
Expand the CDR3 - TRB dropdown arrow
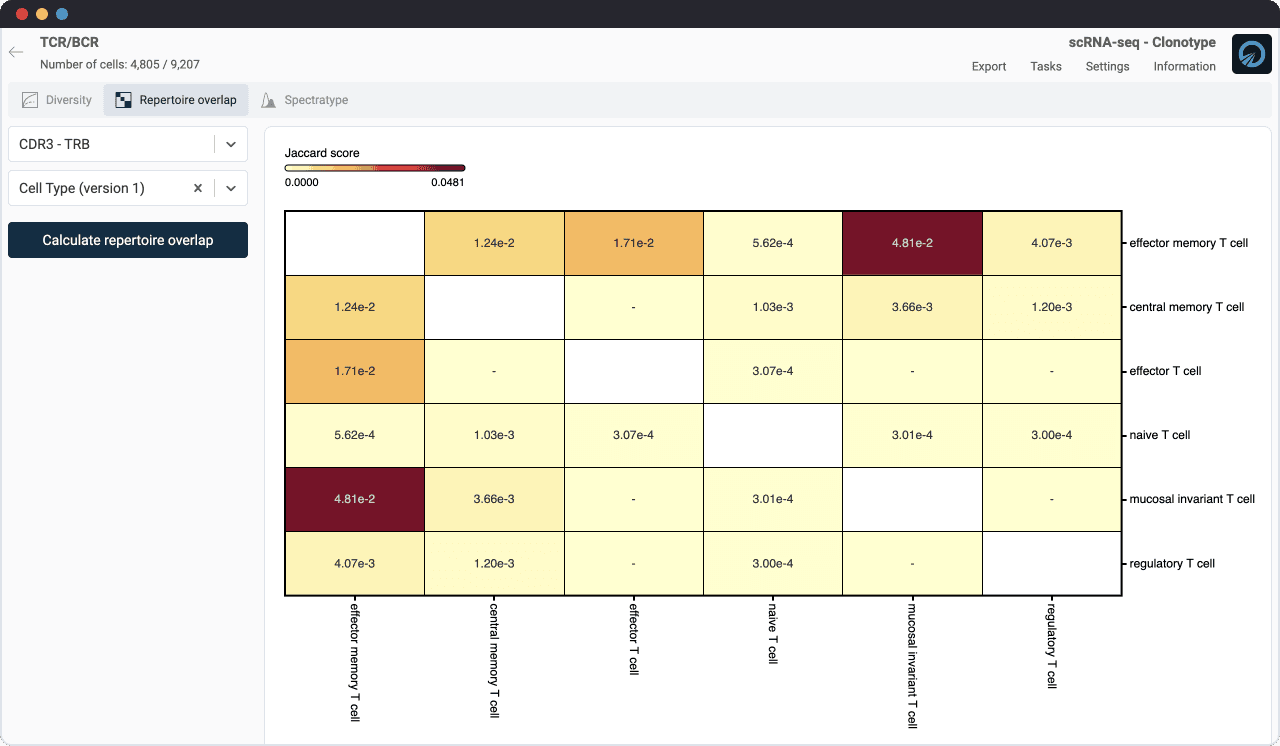click(231, 144)
